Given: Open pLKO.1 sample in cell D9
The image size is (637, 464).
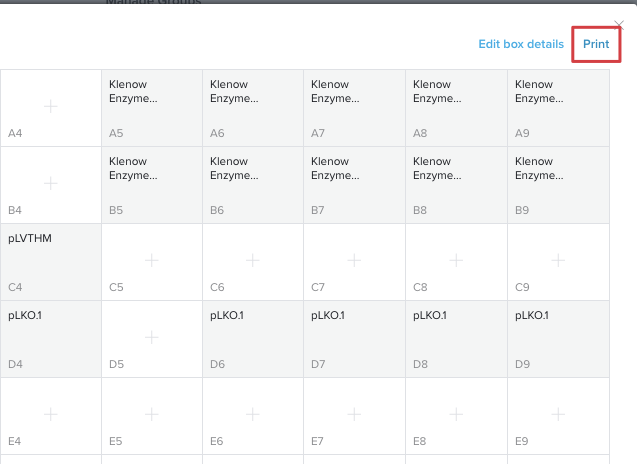Looking at the screenshot, I should click(558, 339).
